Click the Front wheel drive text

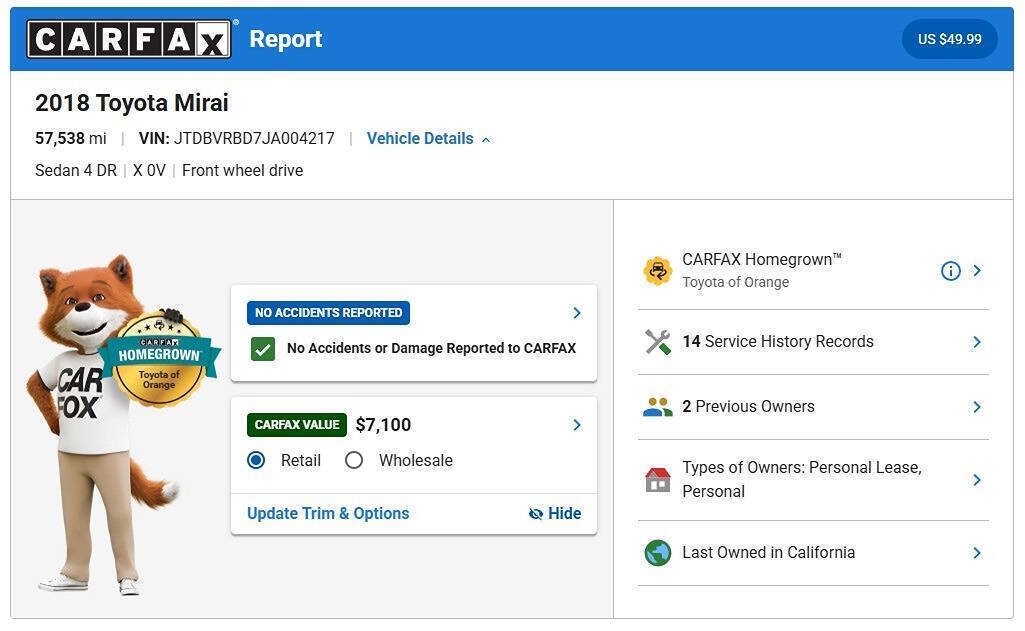coord(243,171)
